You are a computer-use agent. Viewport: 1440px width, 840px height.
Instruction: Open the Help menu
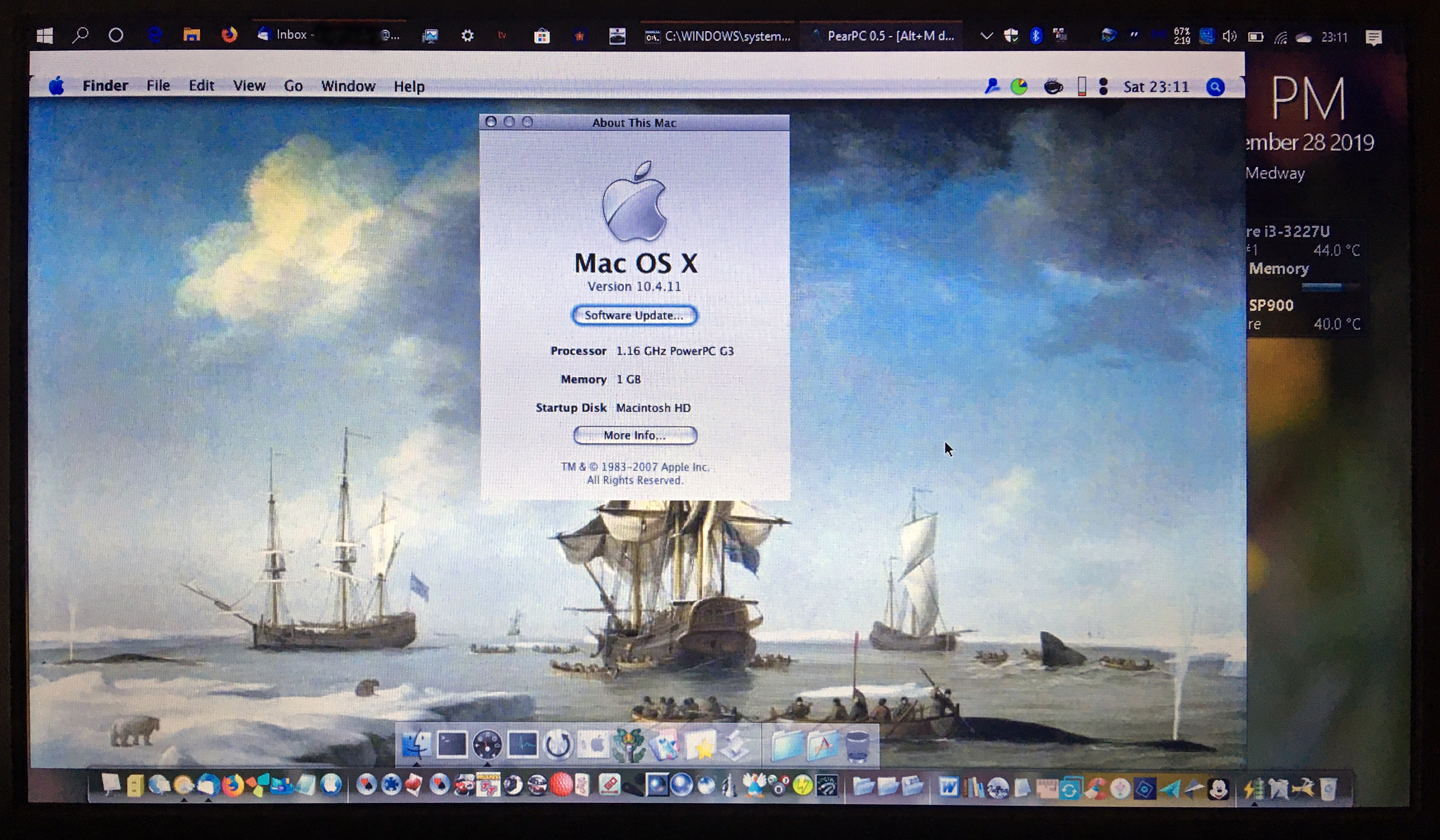point(409,86)
